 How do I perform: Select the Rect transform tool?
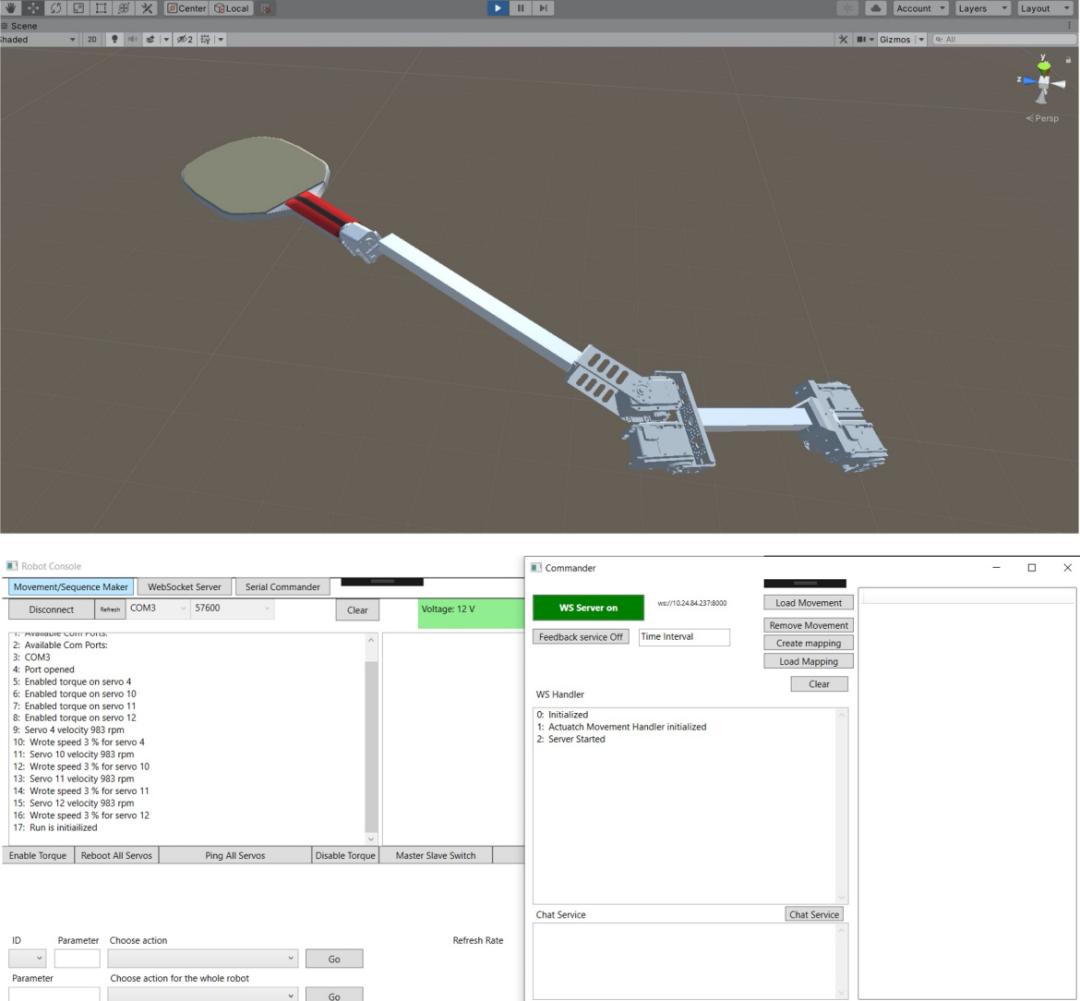pos(101,8)
